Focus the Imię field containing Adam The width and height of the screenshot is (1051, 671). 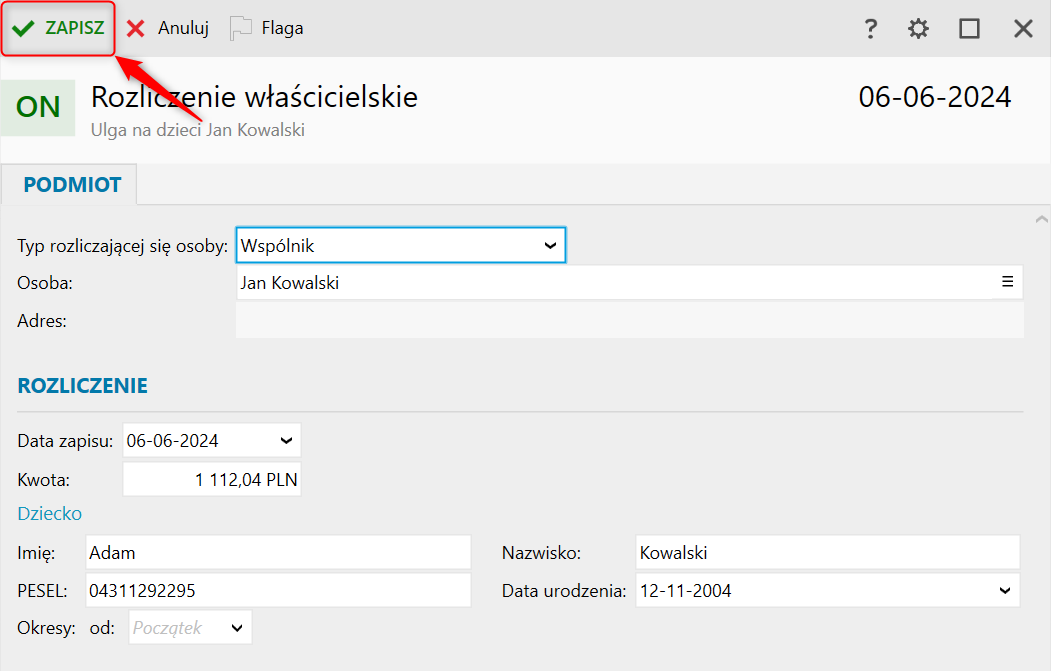(277, 552)
